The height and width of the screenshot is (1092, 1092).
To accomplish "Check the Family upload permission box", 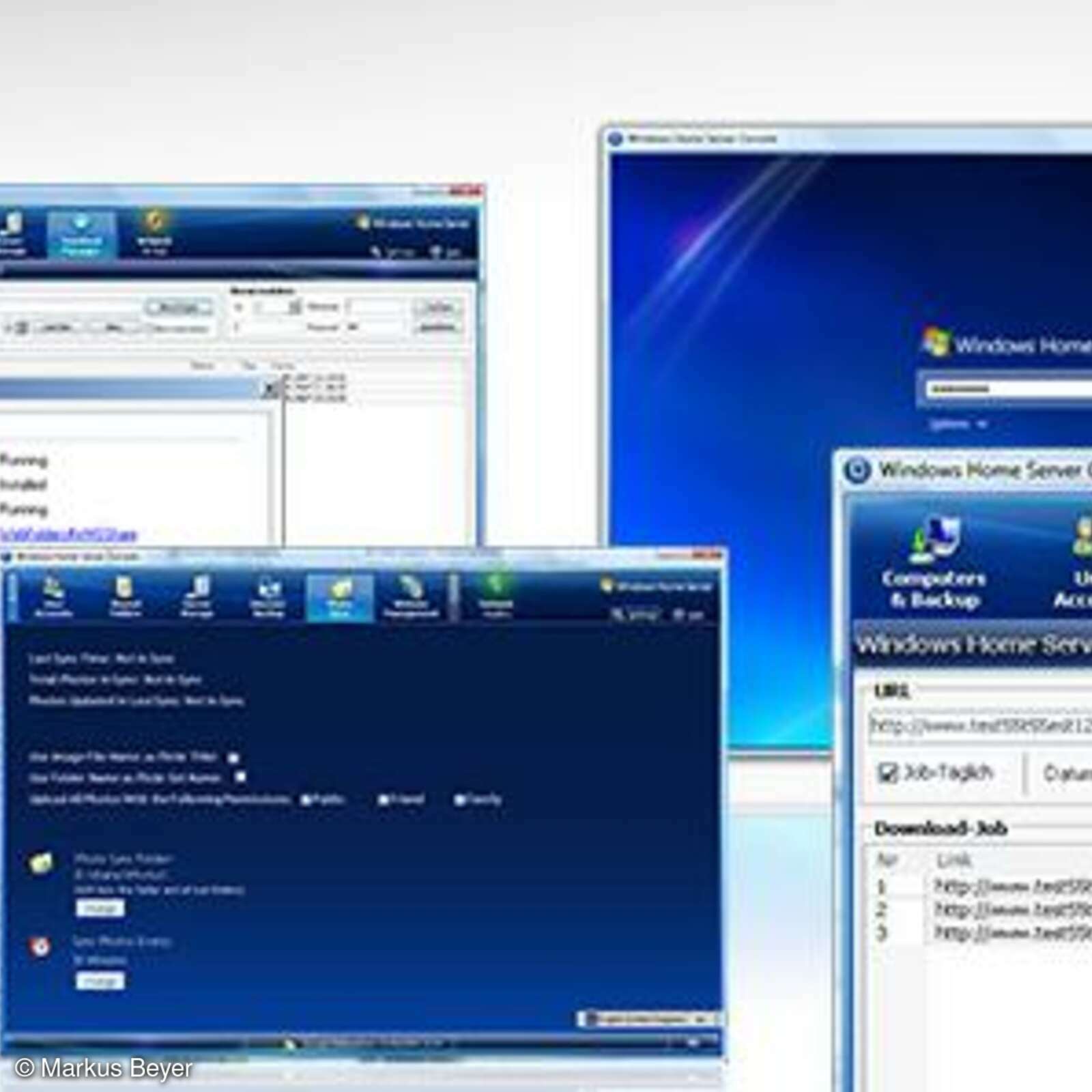I will (459, 799).
